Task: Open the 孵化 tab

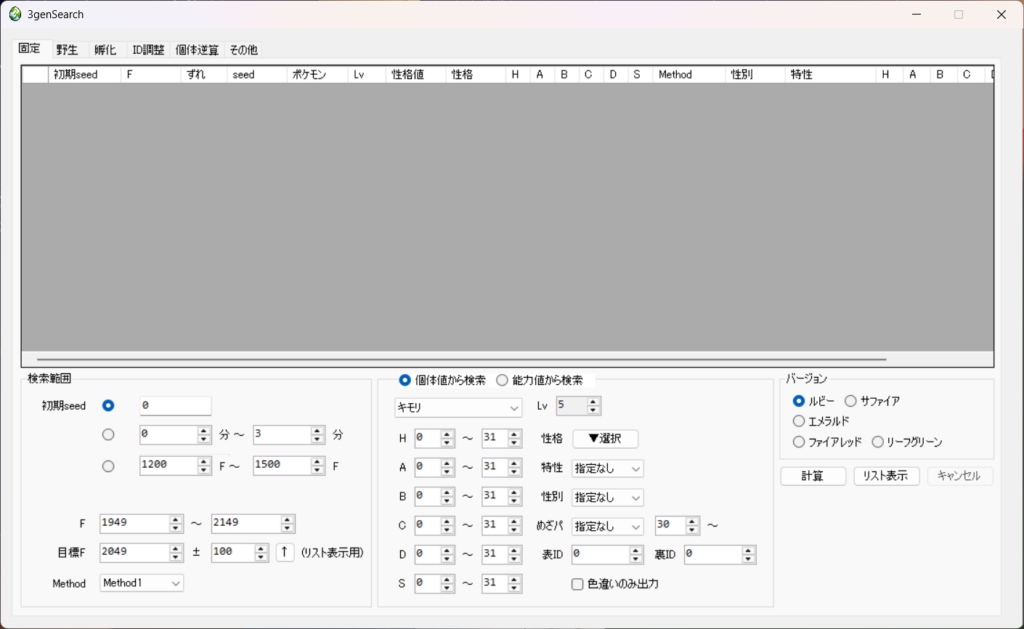Action: (x=104, y=48)
